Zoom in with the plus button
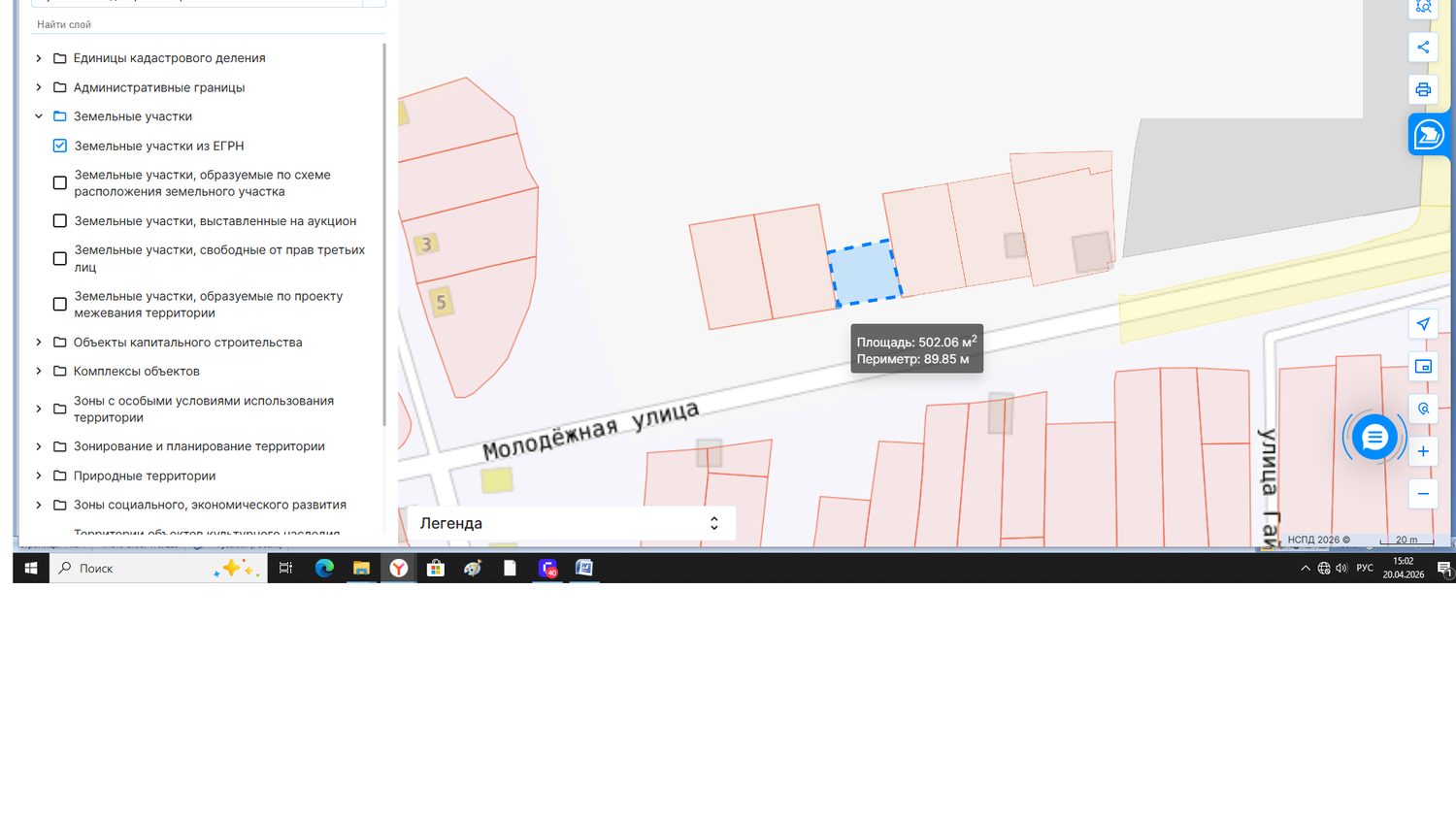Screen dimensions: 1456x819 pyautogui.click(x=1423, y=451)
